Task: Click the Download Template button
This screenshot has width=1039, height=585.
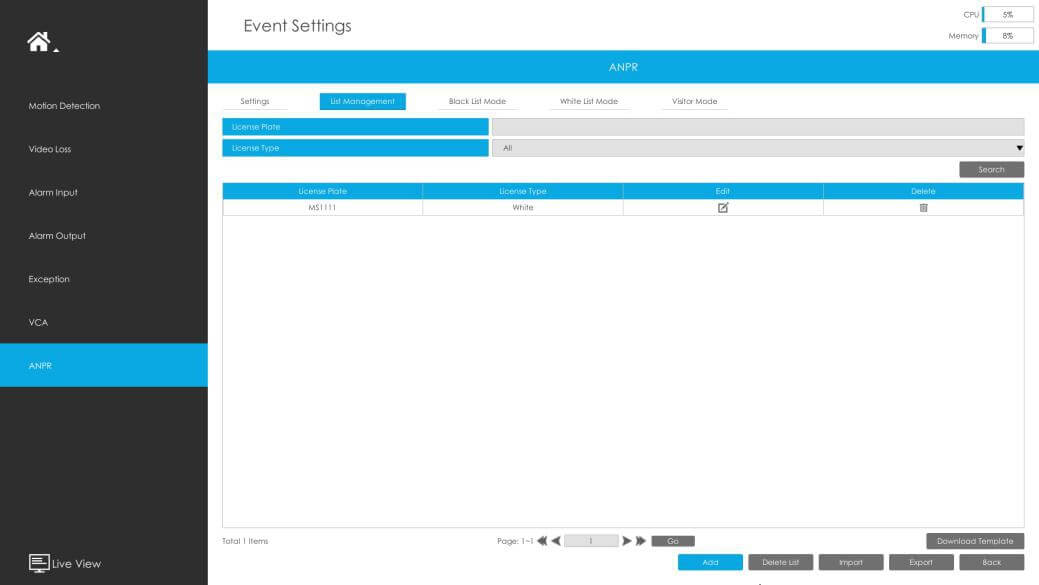Action: pyautogui.click(x=974, y=541)
